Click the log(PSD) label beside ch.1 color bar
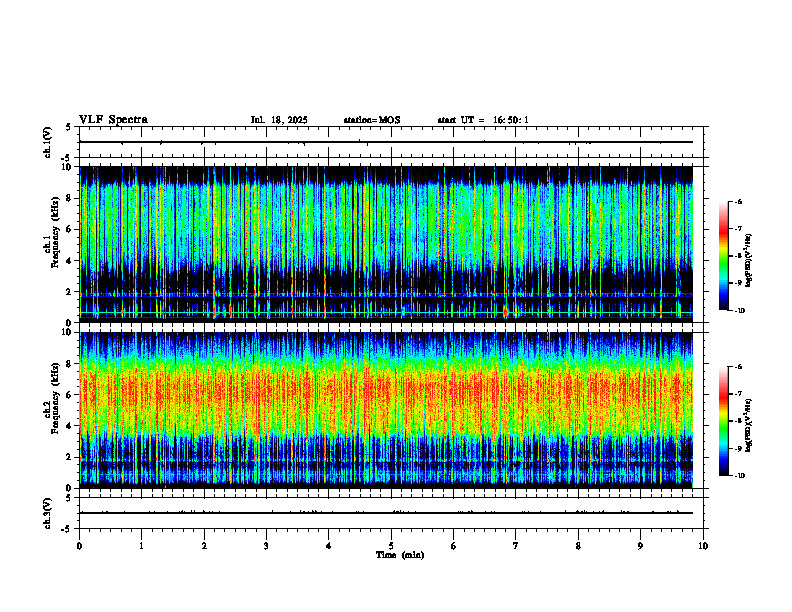Screen dimensions: 792x612 (x=749, y=261)
